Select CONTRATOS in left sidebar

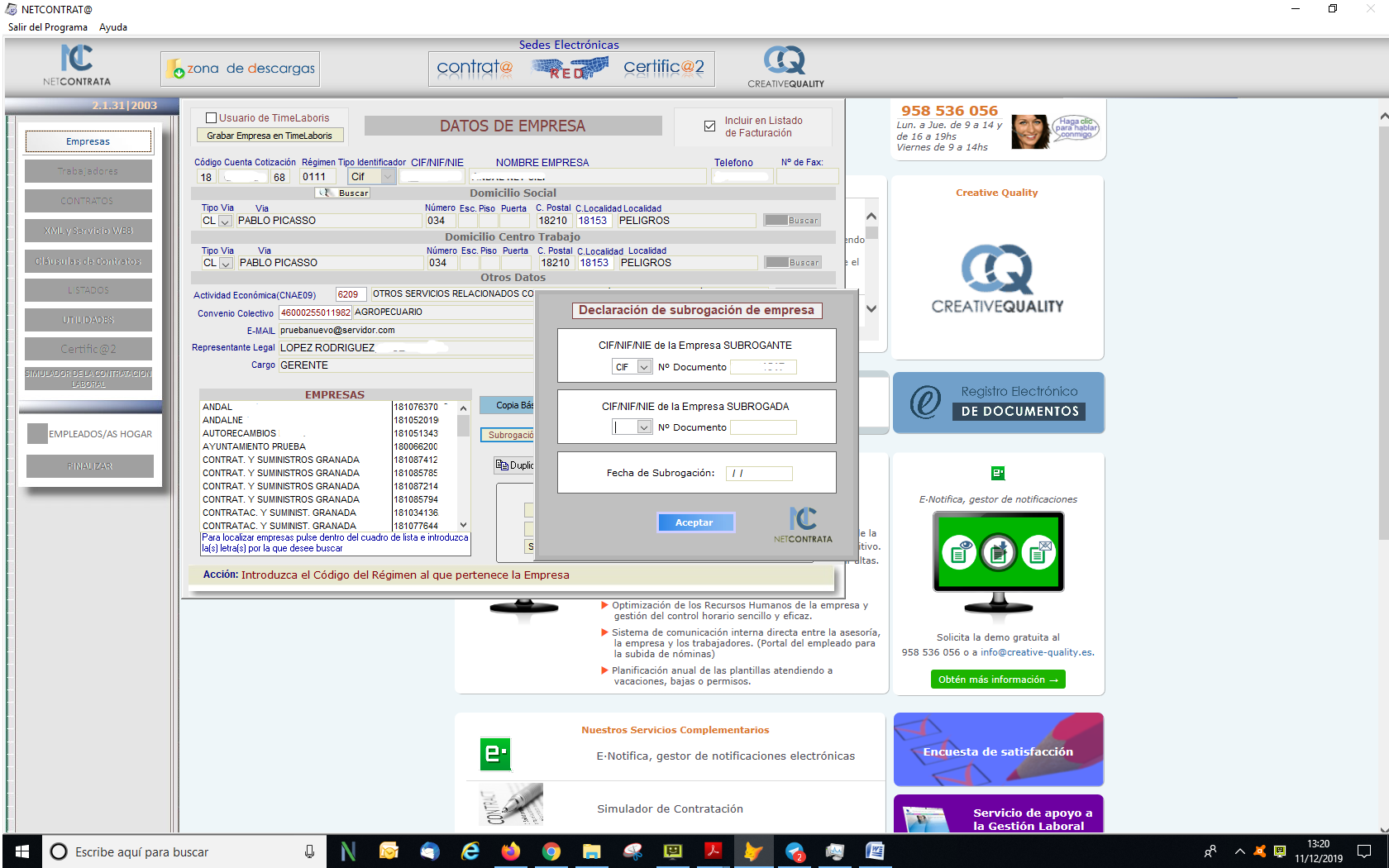[x=88, y=201]
